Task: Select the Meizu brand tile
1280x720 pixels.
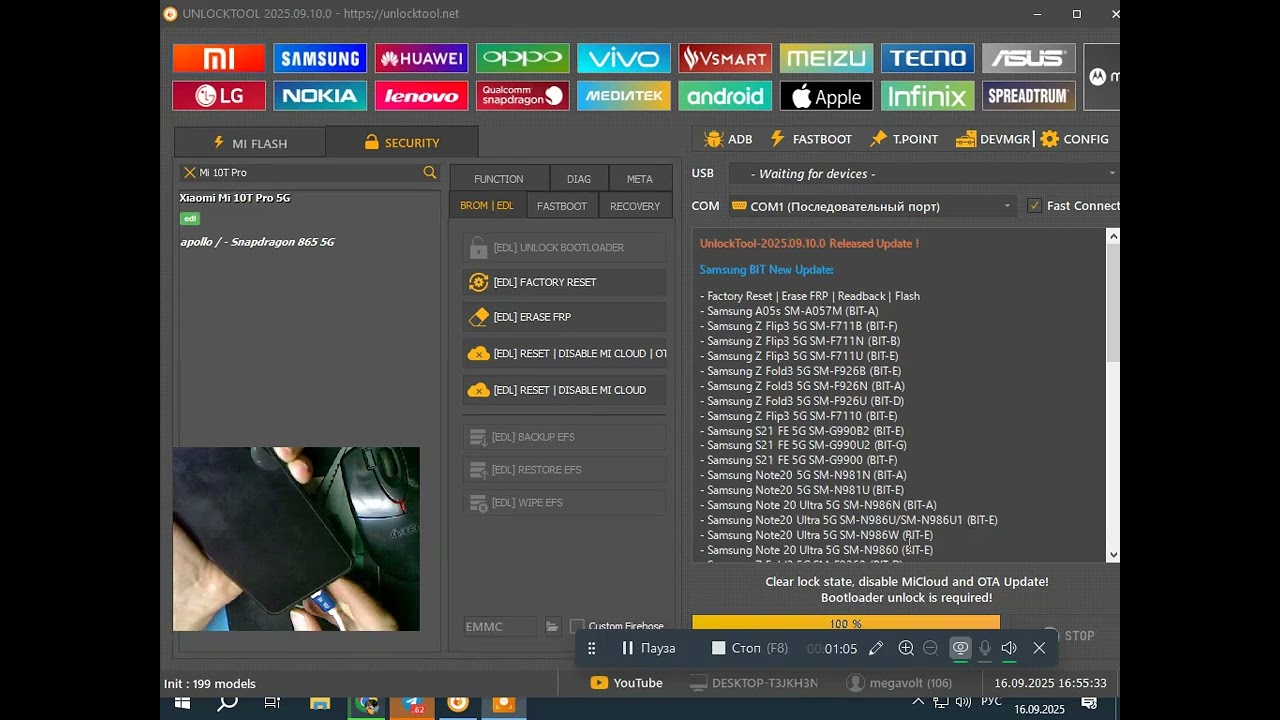Action: click(826, 58)
